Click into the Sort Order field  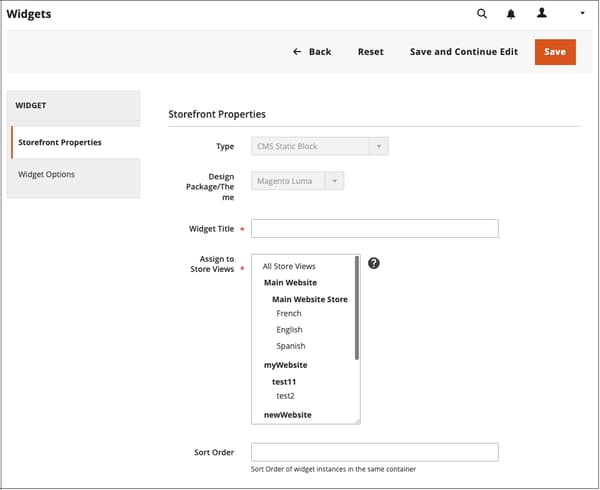tap(374, 452)
